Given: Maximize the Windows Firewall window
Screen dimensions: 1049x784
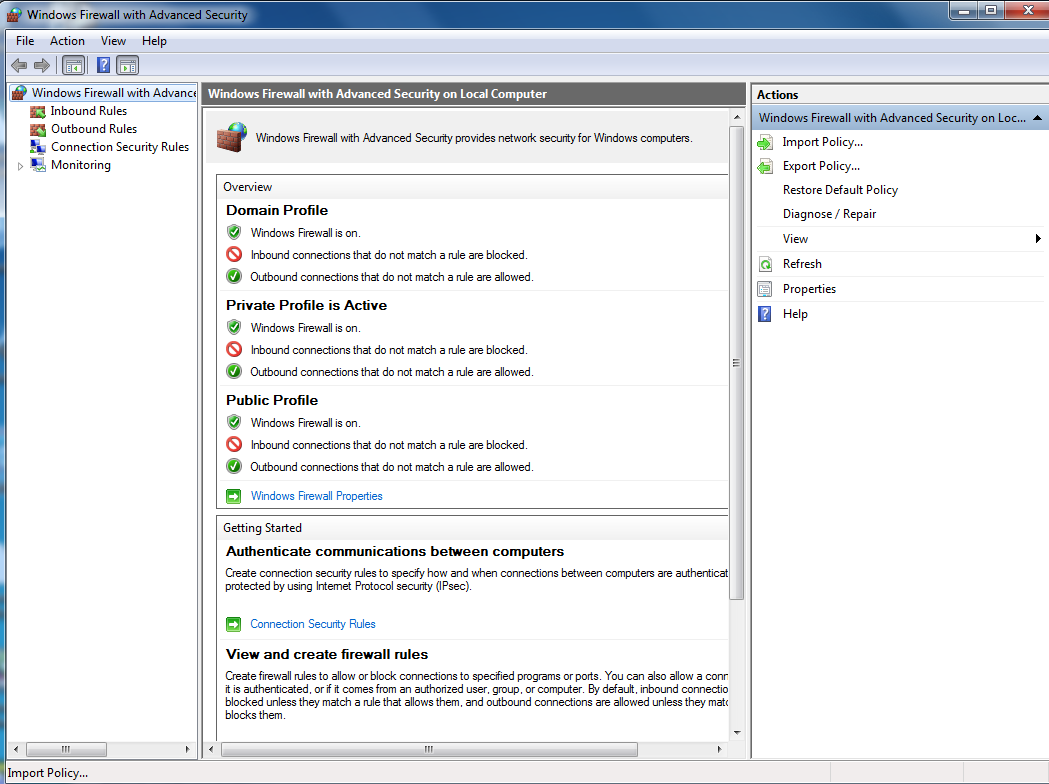Looking at the screenshot, I should coord(991,10).
